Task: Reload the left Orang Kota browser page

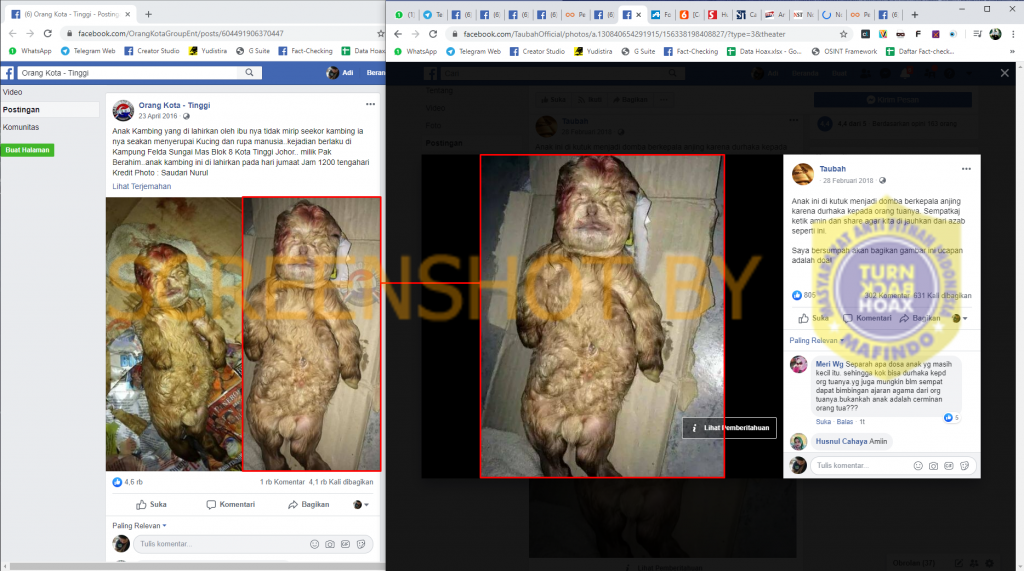Action: pos(48,33)
